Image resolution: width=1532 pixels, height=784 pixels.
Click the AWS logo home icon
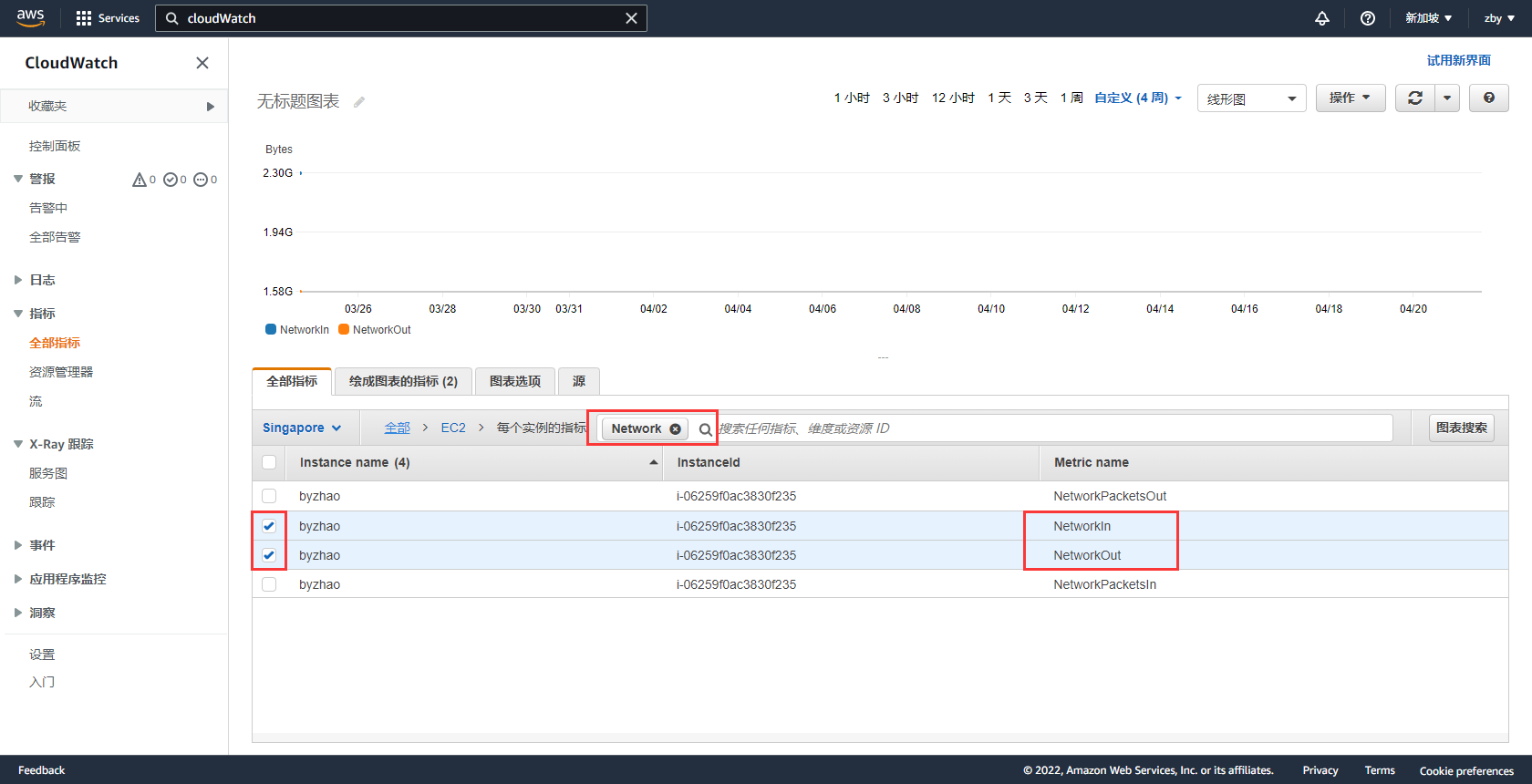coord(30,17)
